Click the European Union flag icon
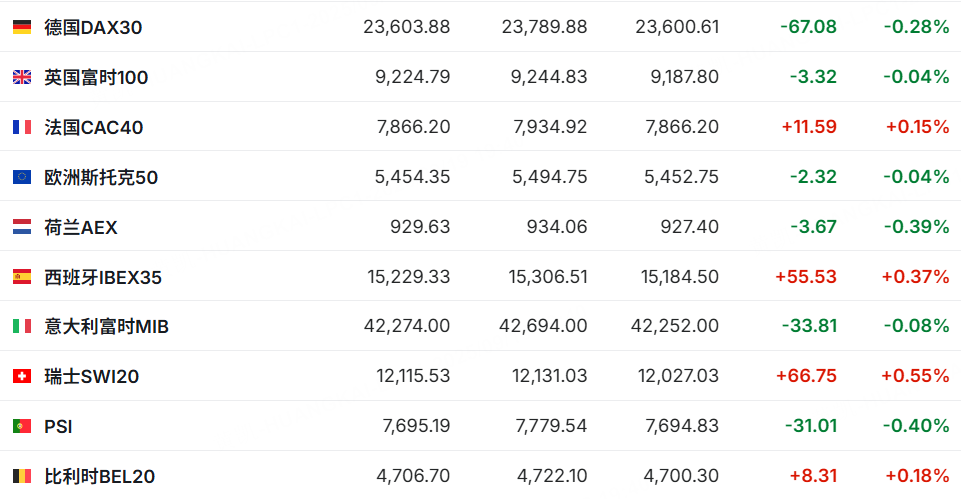Viewport: 961px width, 499px height. pos(22,177)
